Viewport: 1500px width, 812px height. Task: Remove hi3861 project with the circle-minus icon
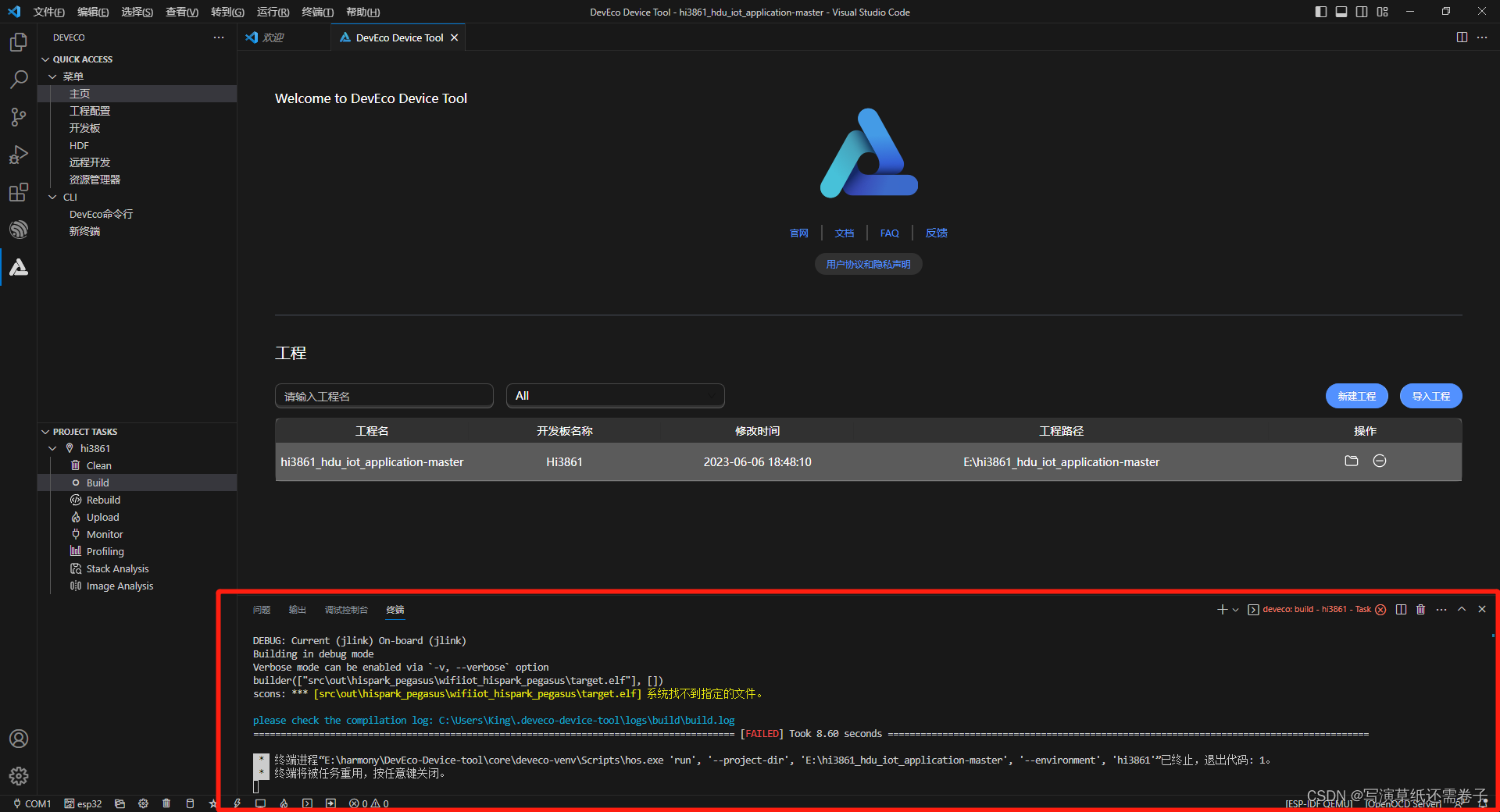coord(1380,461)
